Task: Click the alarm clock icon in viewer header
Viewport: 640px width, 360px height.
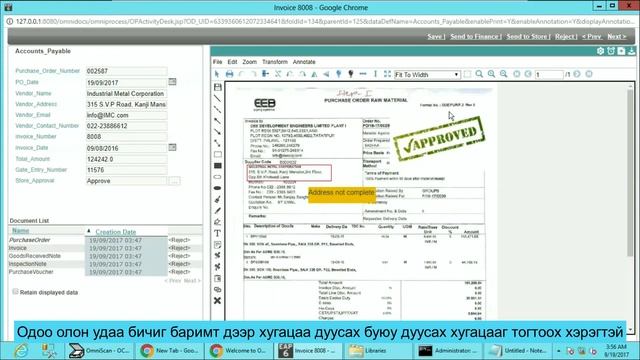Action: 611,51
